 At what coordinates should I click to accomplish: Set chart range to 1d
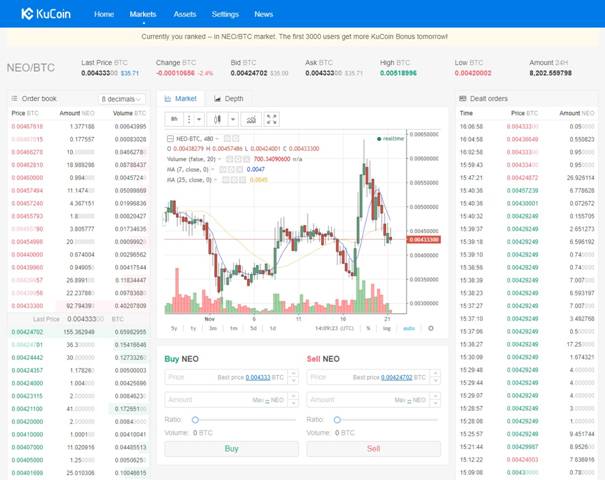click(272, 328)
